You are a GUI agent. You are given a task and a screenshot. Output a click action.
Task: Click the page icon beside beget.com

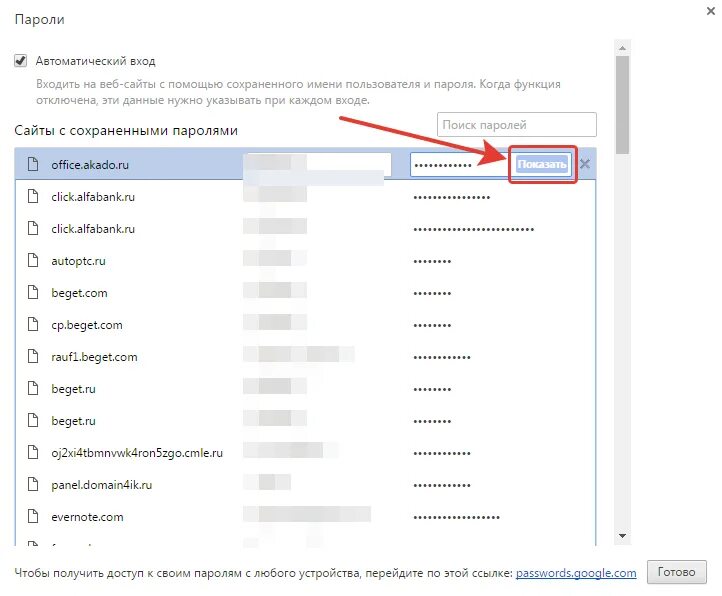(33, 292)
